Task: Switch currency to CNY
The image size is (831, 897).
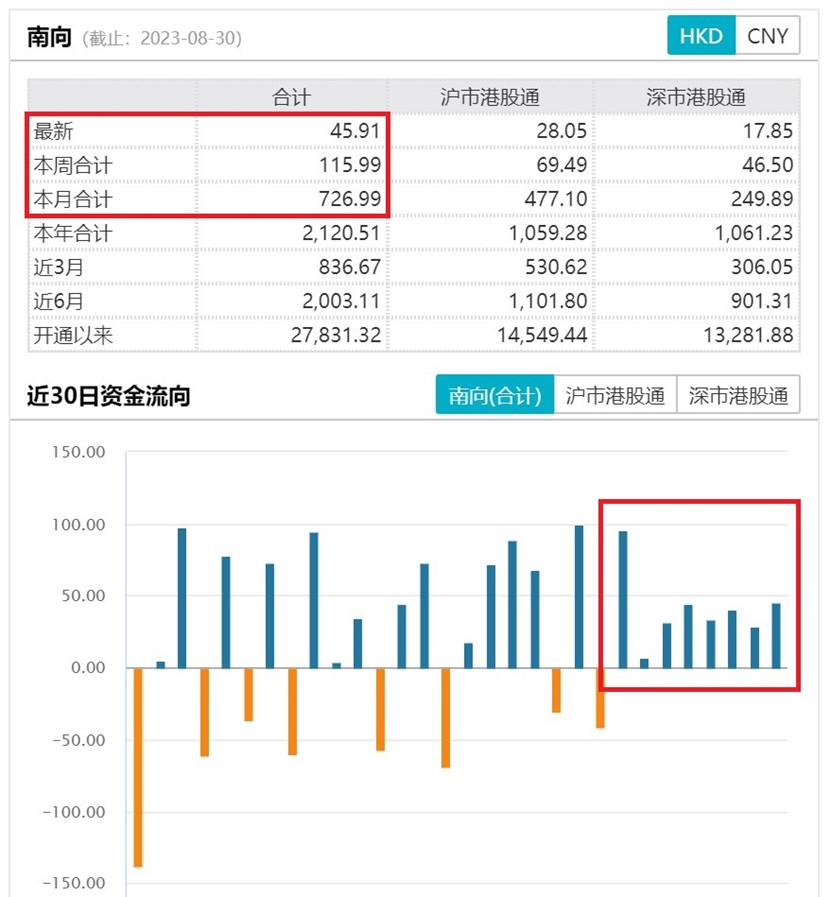Action: [768, 35]
